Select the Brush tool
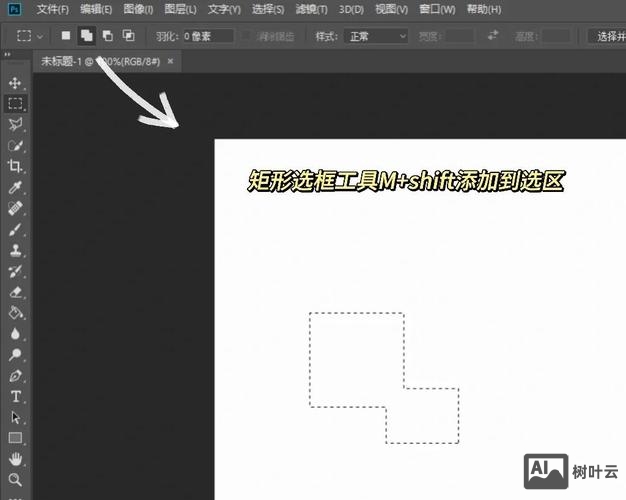Image resolution: width=626 pixels, height=500 pixels. (15, 229)
